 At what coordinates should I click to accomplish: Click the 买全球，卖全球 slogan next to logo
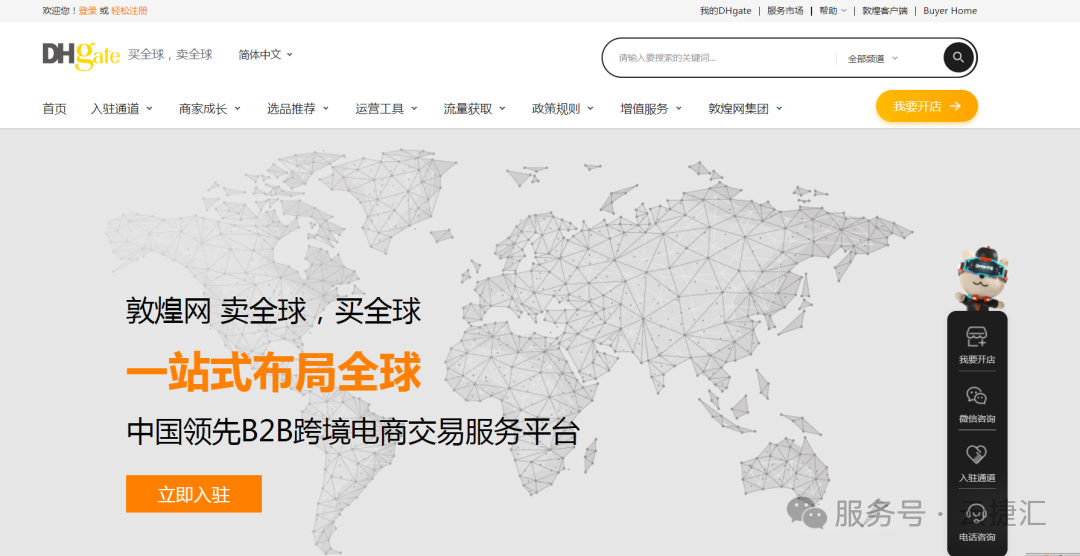(x=170, y=54)
